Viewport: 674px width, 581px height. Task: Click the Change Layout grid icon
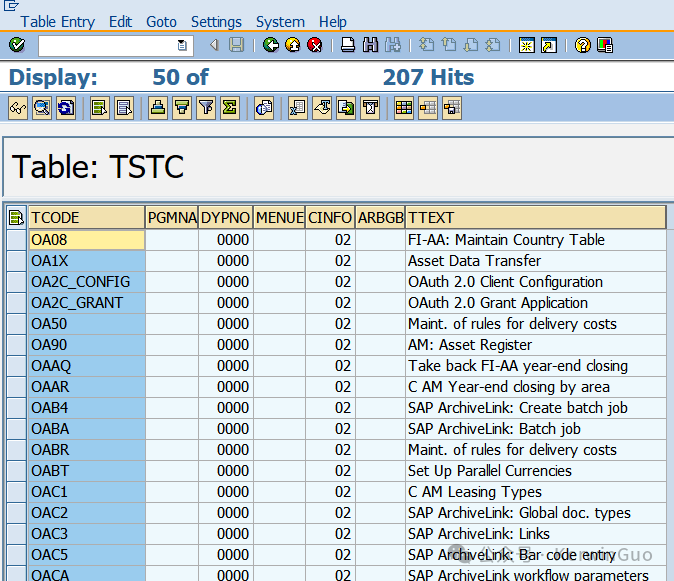pyautogui.click(x=404, y=107)
